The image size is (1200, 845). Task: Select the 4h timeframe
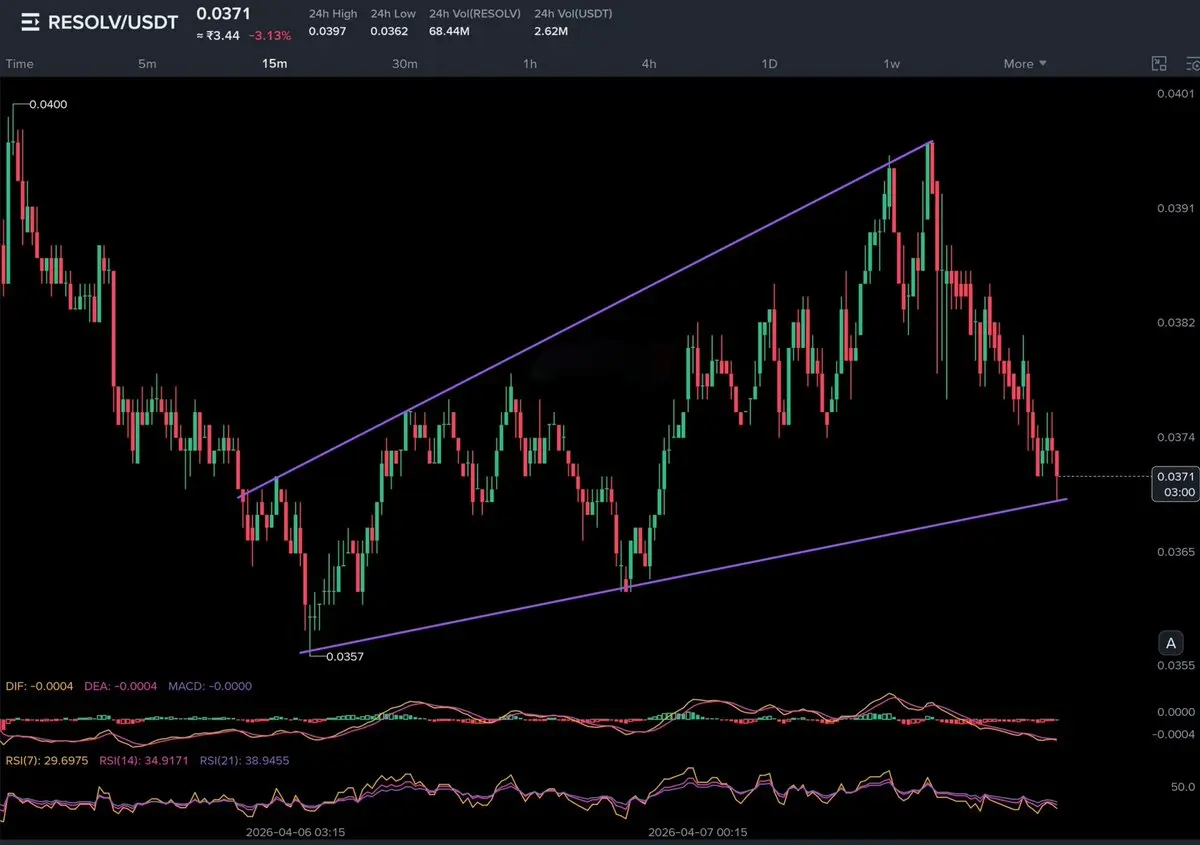pyautogui.click(x=649, y=64)
